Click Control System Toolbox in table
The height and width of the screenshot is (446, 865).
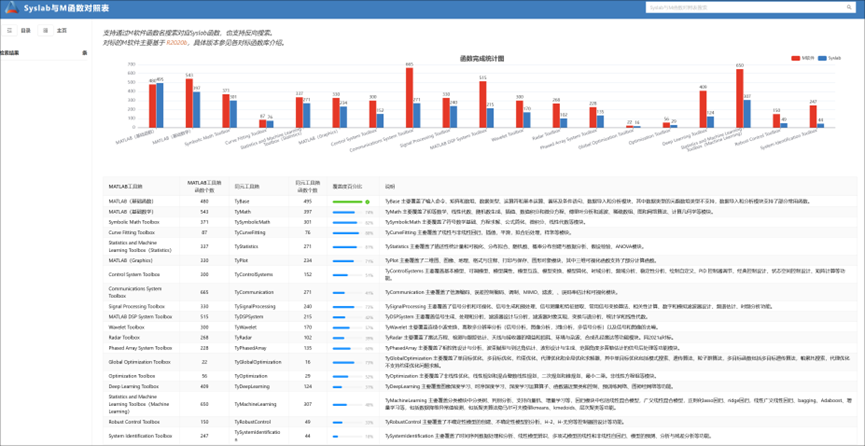click(135, 274)
